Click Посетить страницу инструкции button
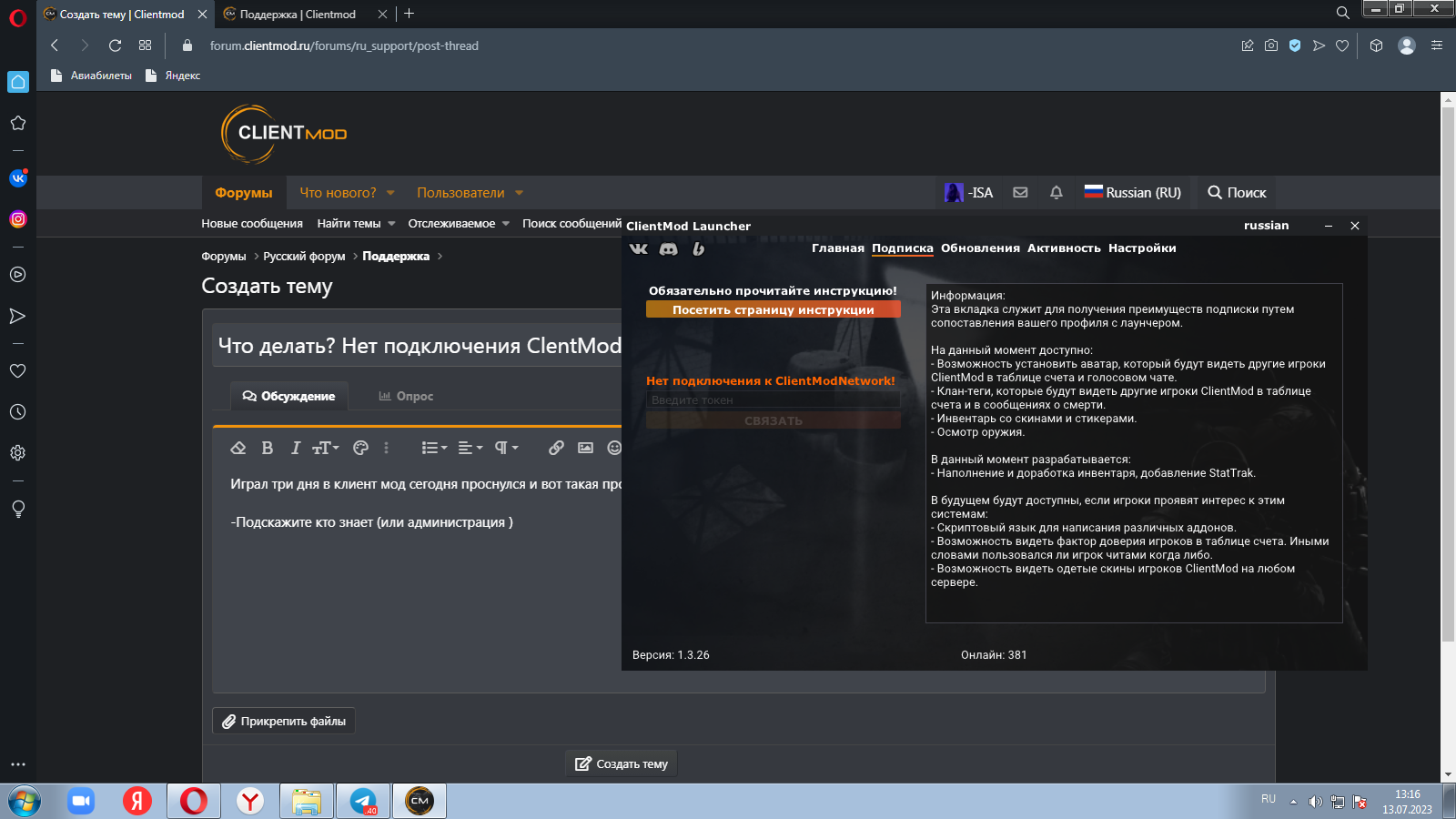1456x819 pixels. 773,310
